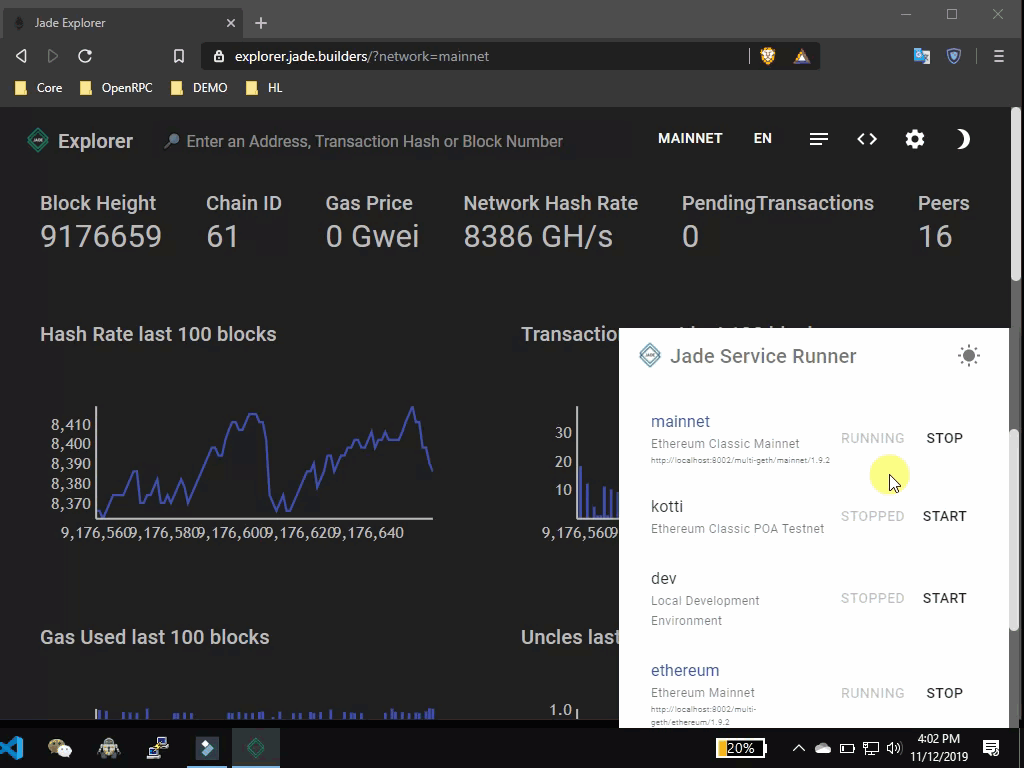Open the settings gear icon in Explorer
The width and height of the screenshot is (1024, 768).
click(915, 139)
